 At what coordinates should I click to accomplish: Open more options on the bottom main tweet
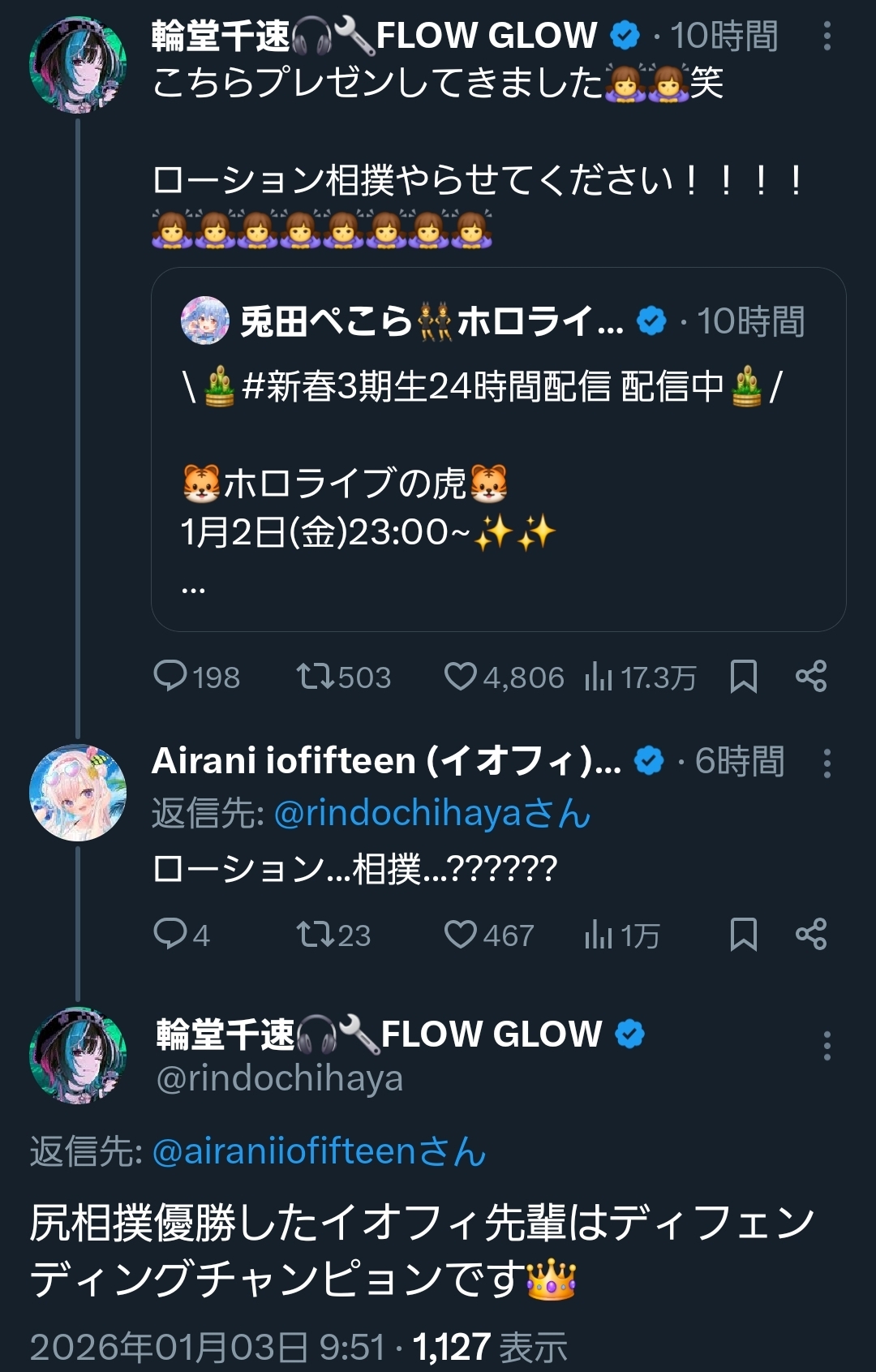tap(827, 1046)
